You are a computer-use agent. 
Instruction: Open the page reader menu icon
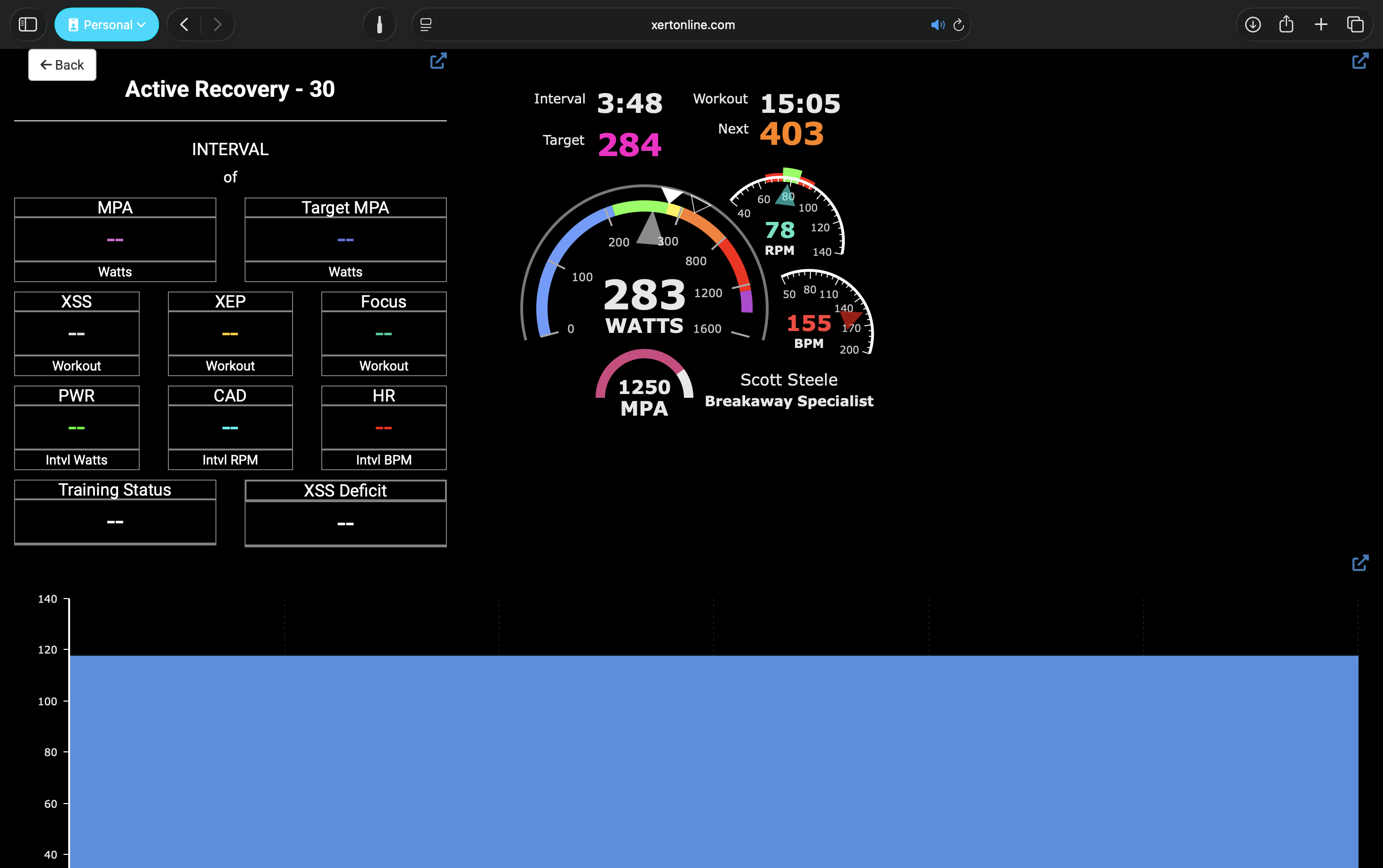(x=426, y=24)
